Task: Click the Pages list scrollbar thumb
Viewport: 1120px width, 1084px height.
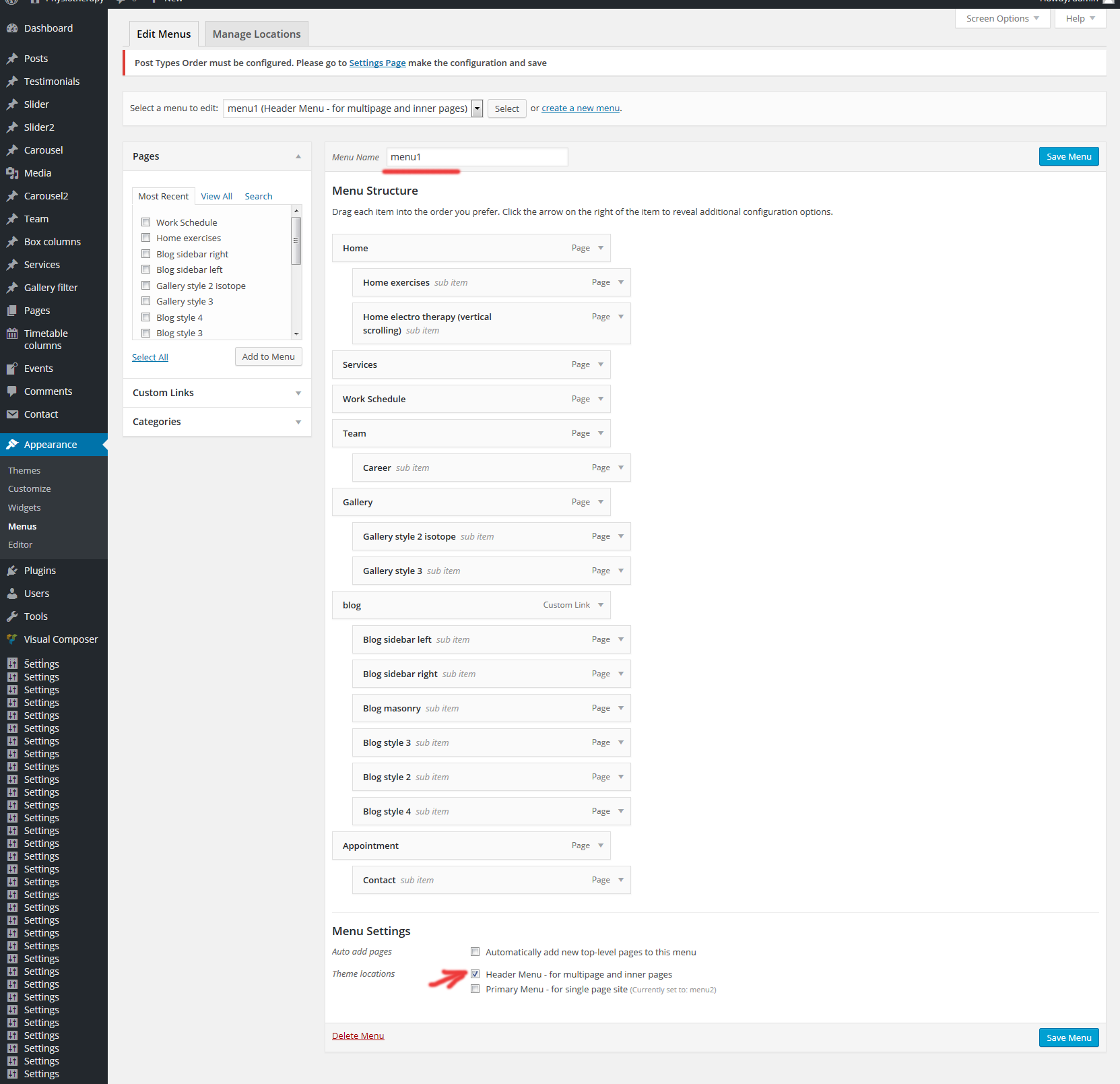Action: (296, 241)
